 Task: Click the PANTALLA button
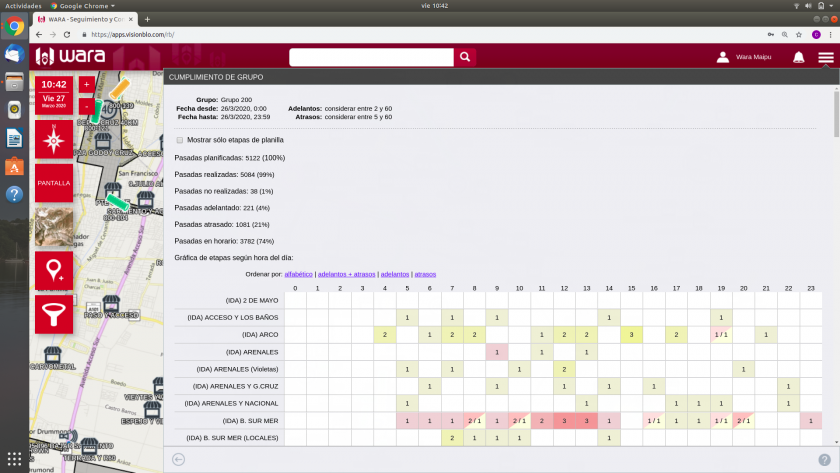point(53,183)
